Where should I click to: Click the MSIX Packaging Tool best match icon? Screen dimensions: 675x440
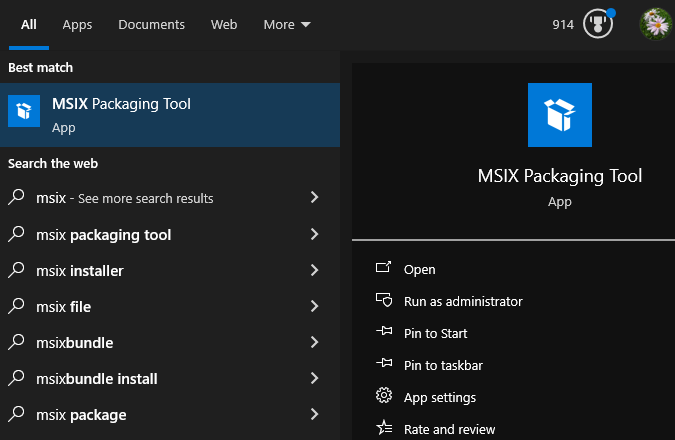[24, 111]
